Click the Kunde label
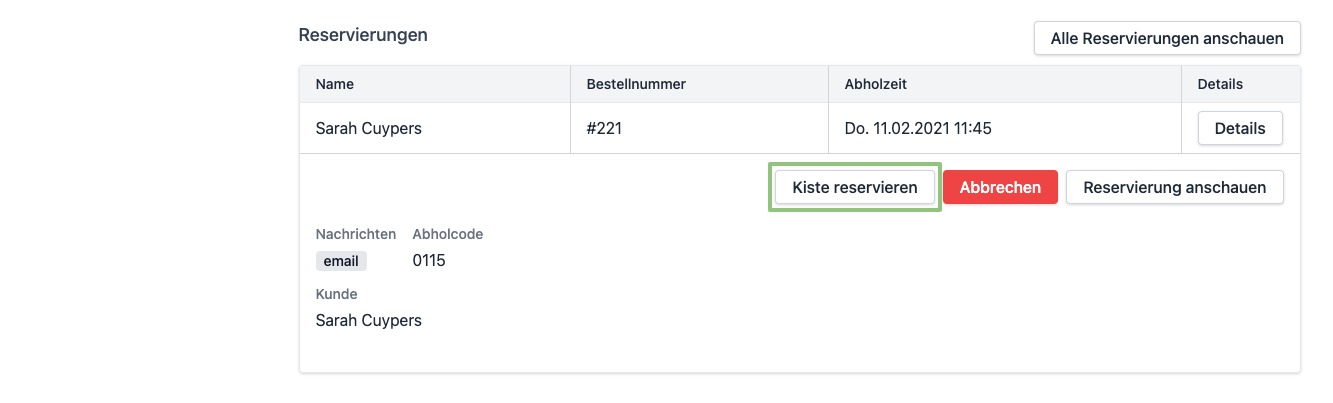Screen dimensions: 1333x403 coord(336,294)
